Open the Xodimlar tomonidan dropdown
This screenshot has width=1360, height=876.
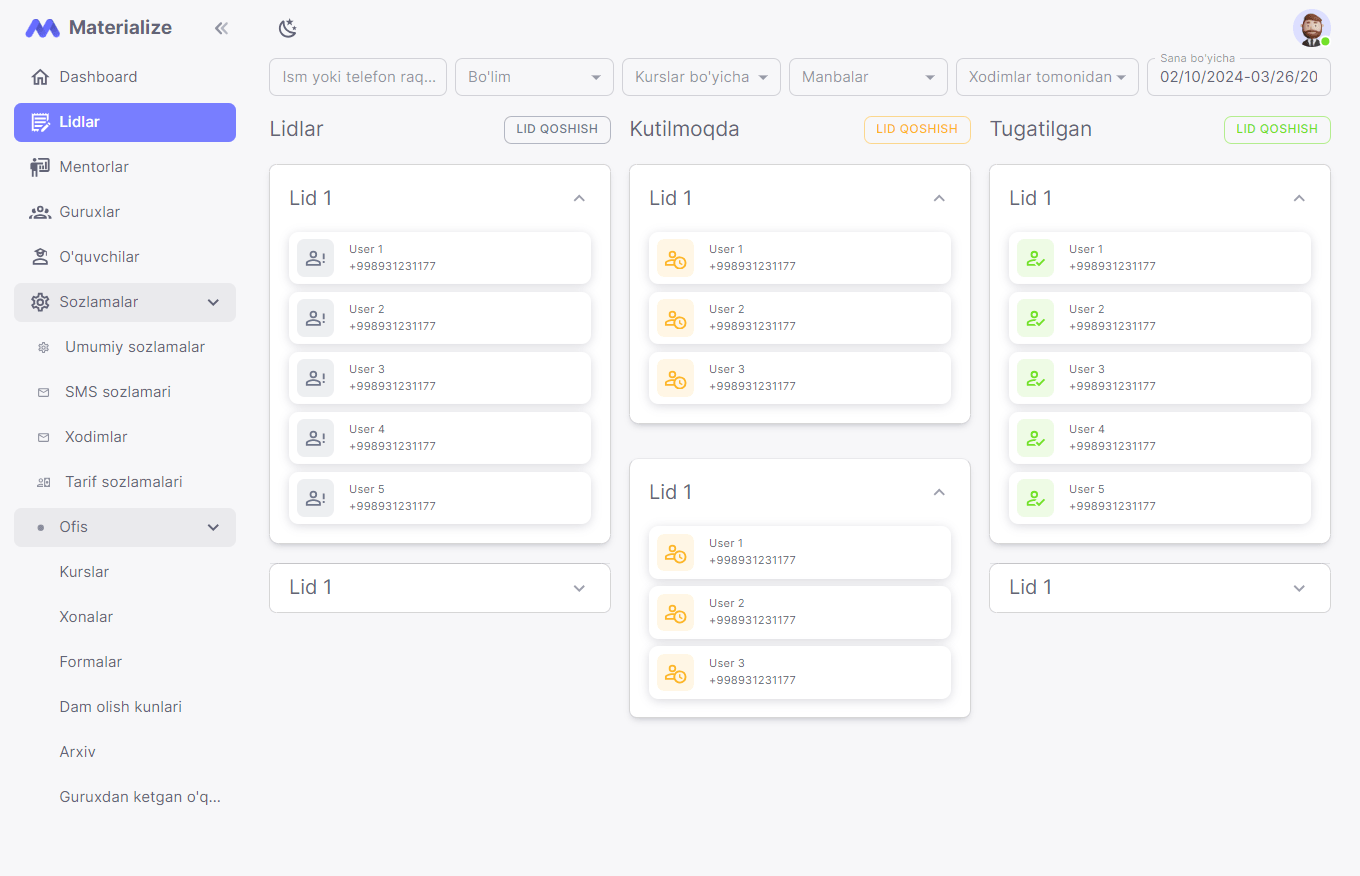[x=1047, y=77]
